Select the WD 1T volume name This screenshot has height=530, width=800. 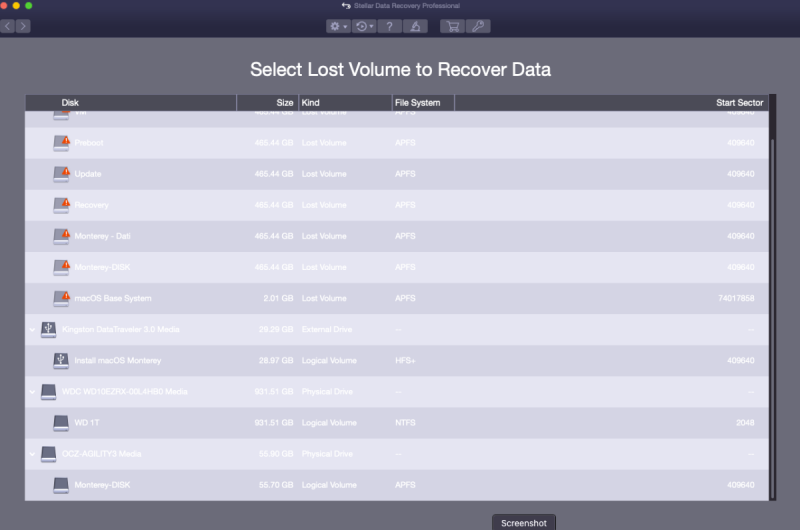click(x=87, y=423)
